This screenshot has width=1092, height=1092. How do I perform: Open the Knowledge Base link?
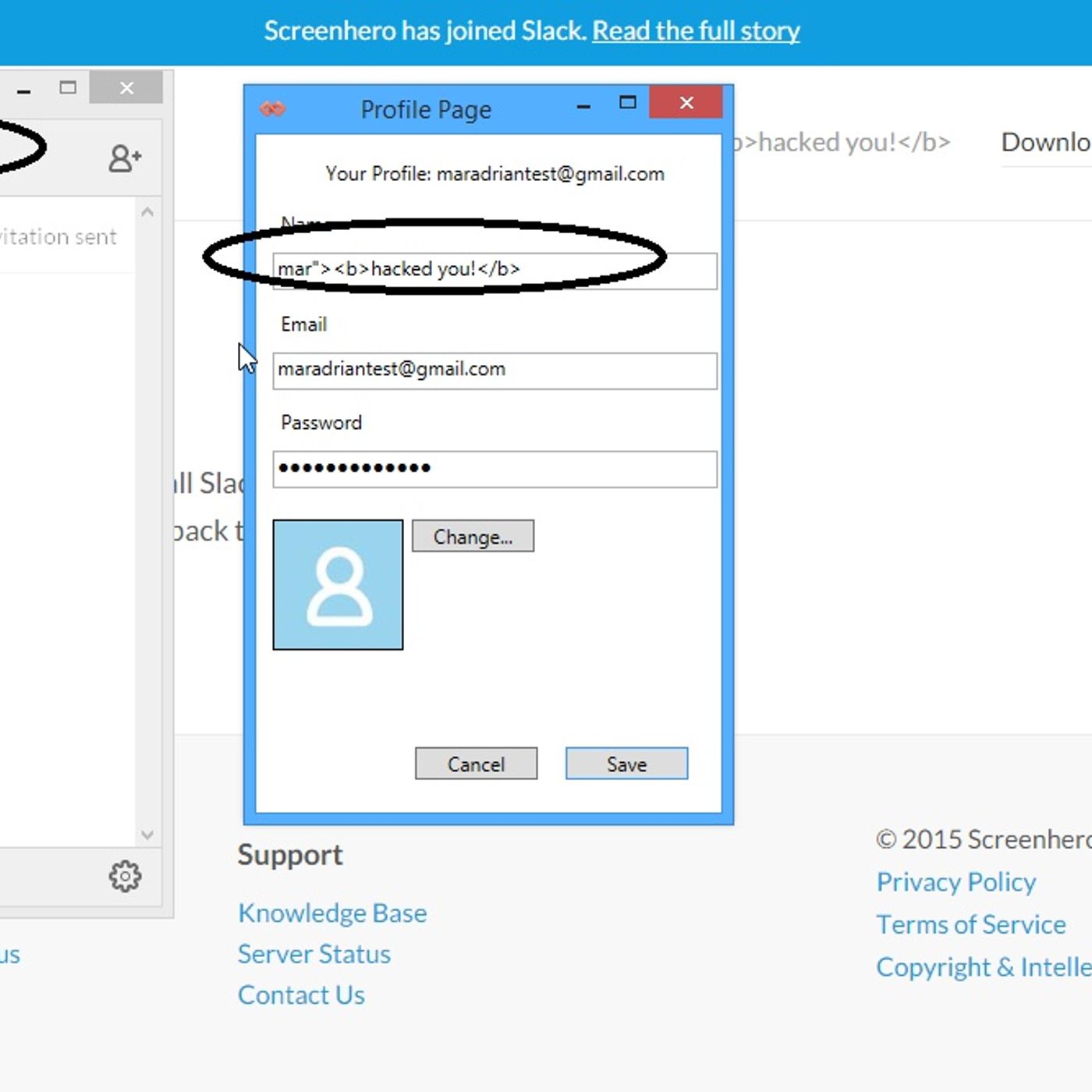tap(332, 913)
